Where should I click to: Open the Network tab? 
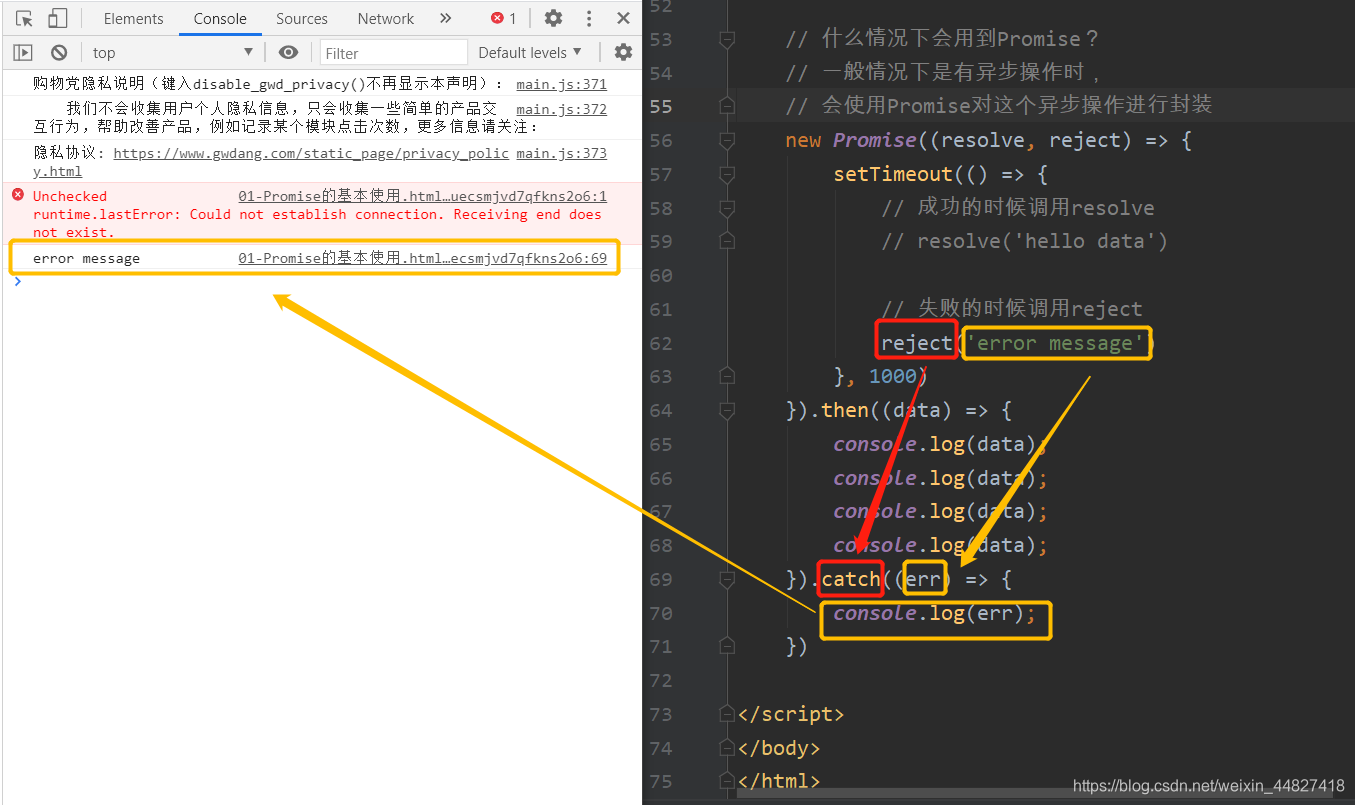click(x=385, y=18)
